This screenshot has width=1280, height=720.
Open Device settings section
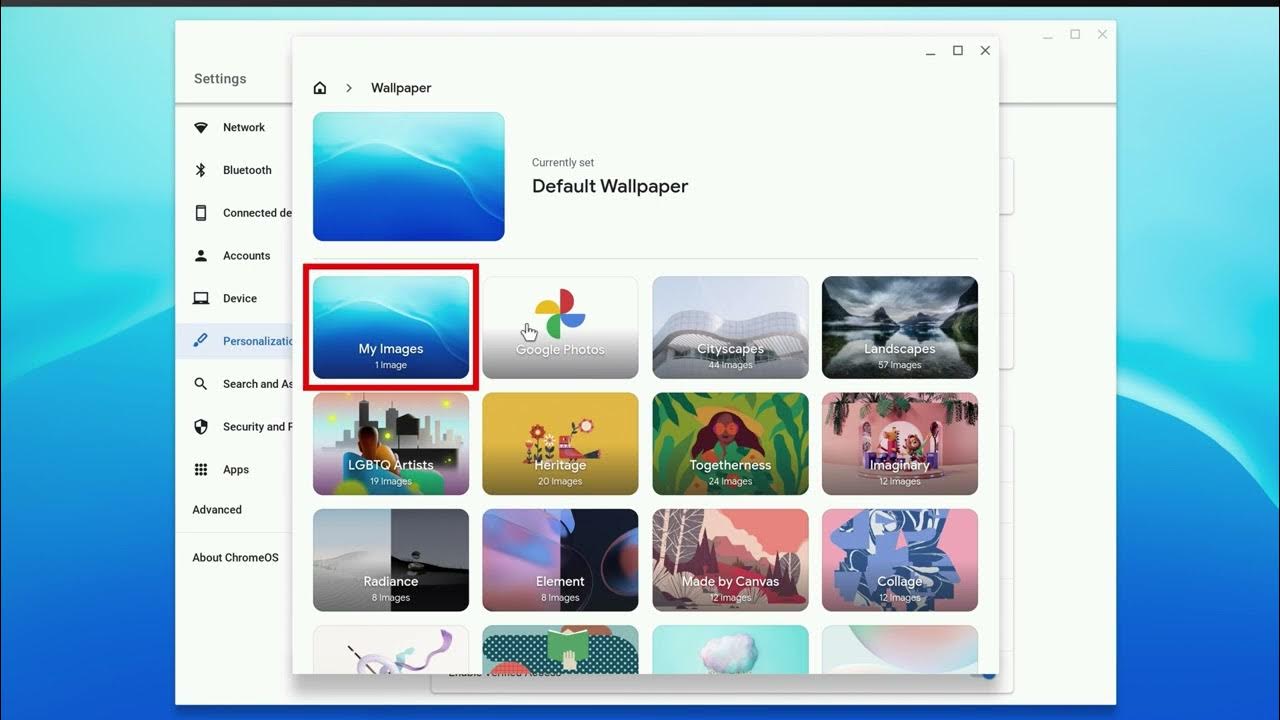click(240, 298)
